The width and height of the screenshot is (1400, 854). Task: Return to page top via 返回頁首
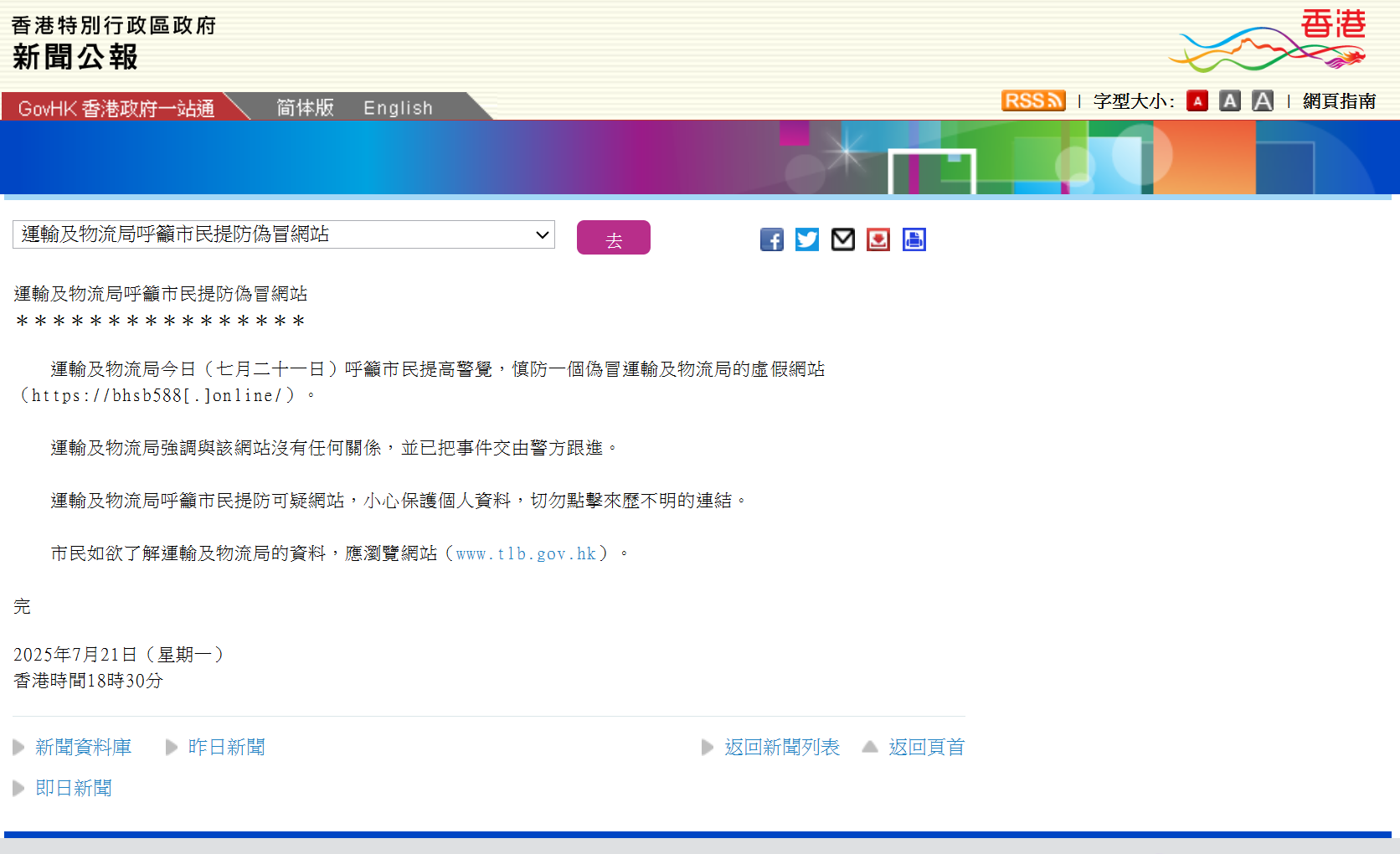pos(926,747)
